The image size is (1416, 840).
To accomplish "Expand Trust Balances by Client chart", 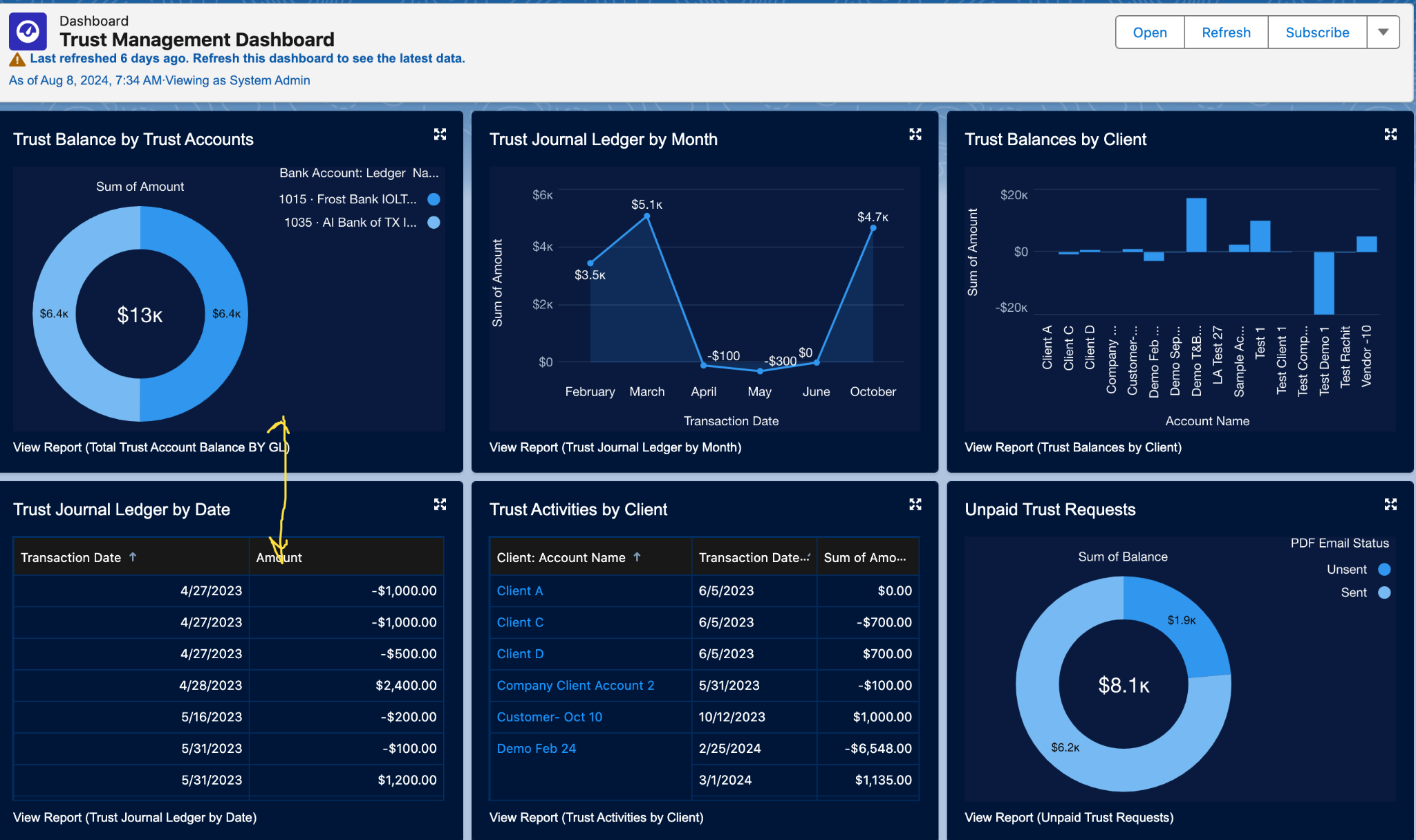I will [x=1390, y=134].
